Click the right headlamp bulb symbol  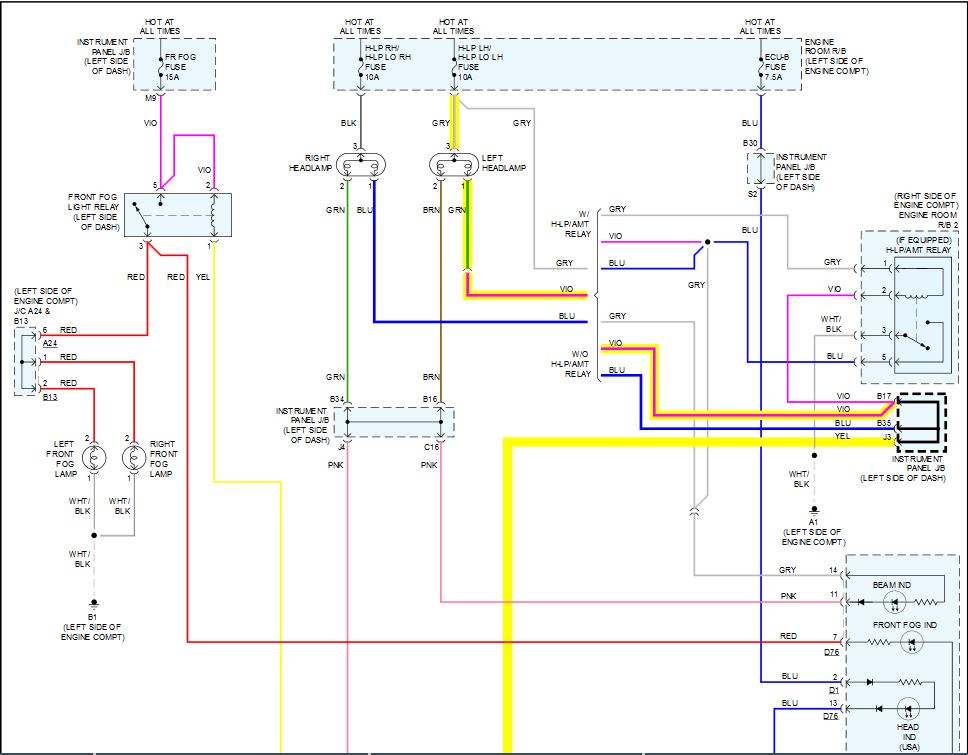364,166
